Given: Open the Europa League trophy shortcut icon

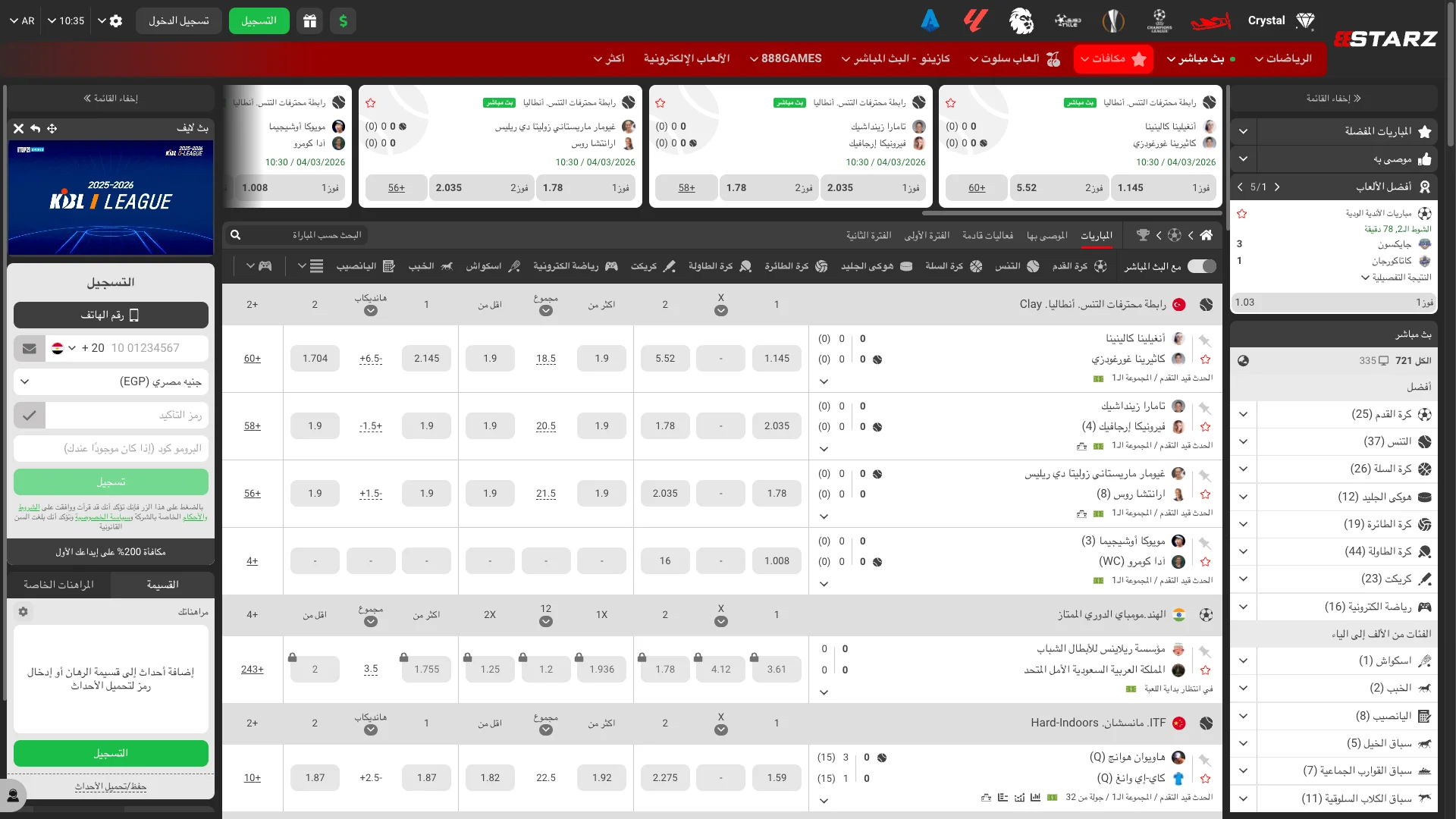Looking at the screenshot, I should pos(1113,21).
